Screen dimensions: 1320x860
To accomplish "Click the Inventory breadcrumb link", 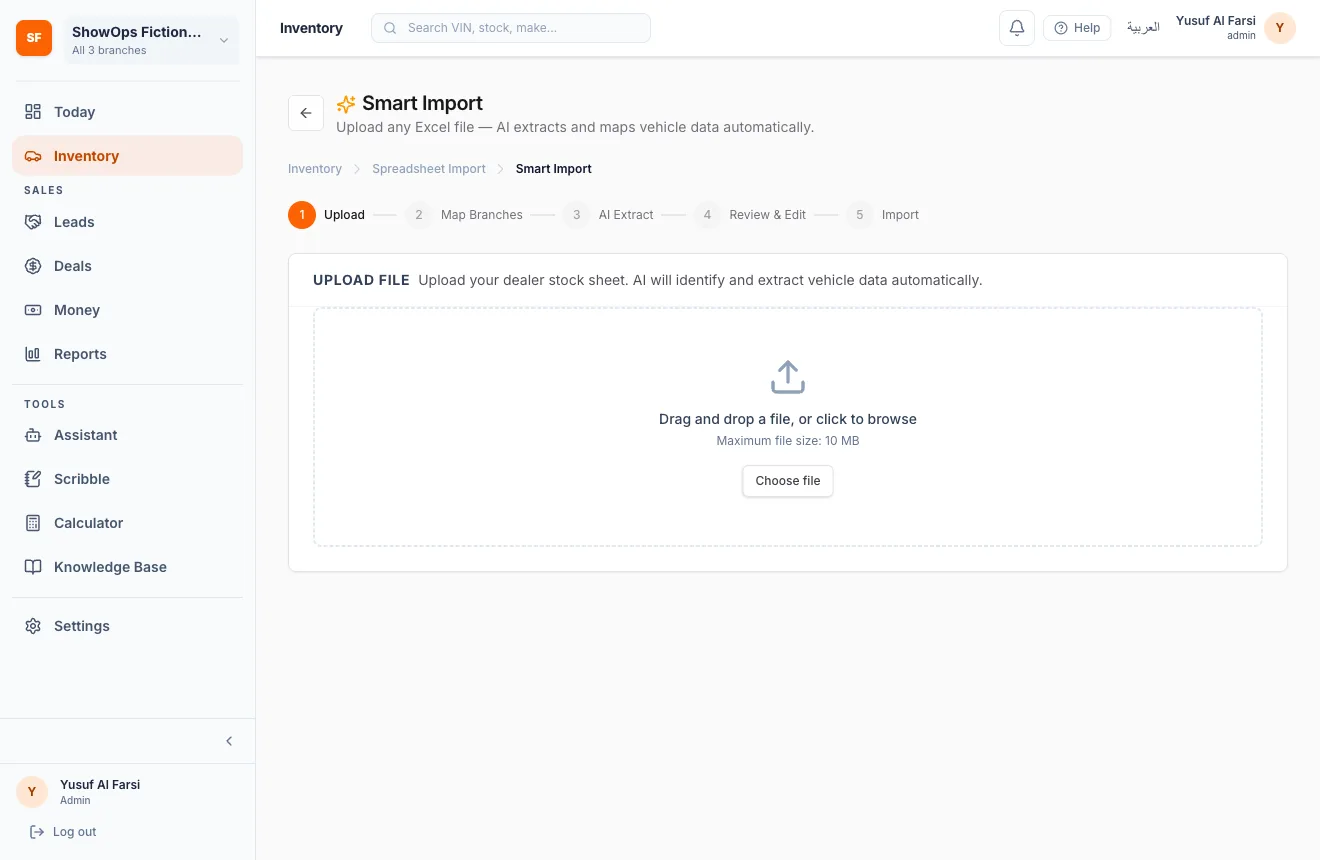I will (315, 169).
